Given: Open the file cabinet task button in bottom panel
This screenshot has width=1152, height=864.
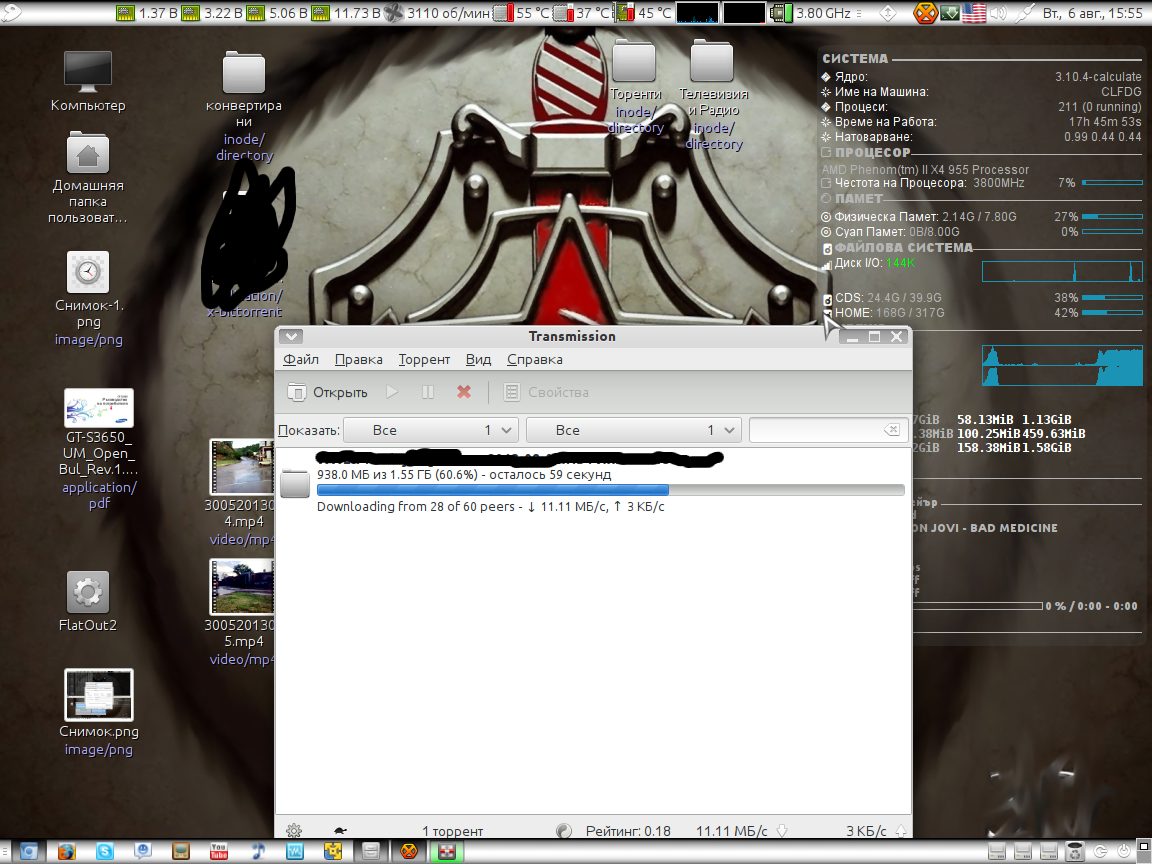Looking at the screenshot, I should tap(371, 851).
